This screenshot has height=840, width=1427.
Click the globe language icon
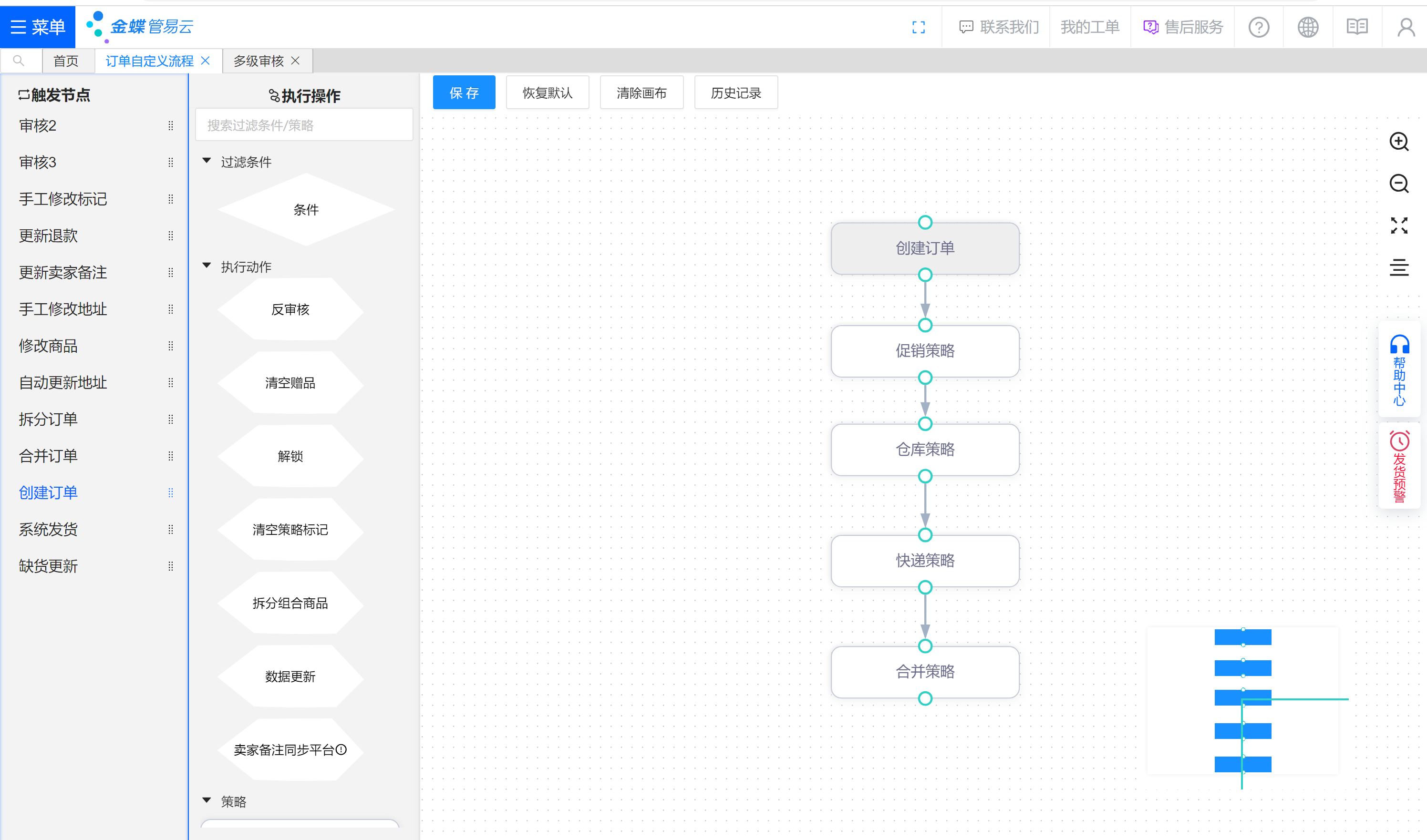coord(1307,27)
